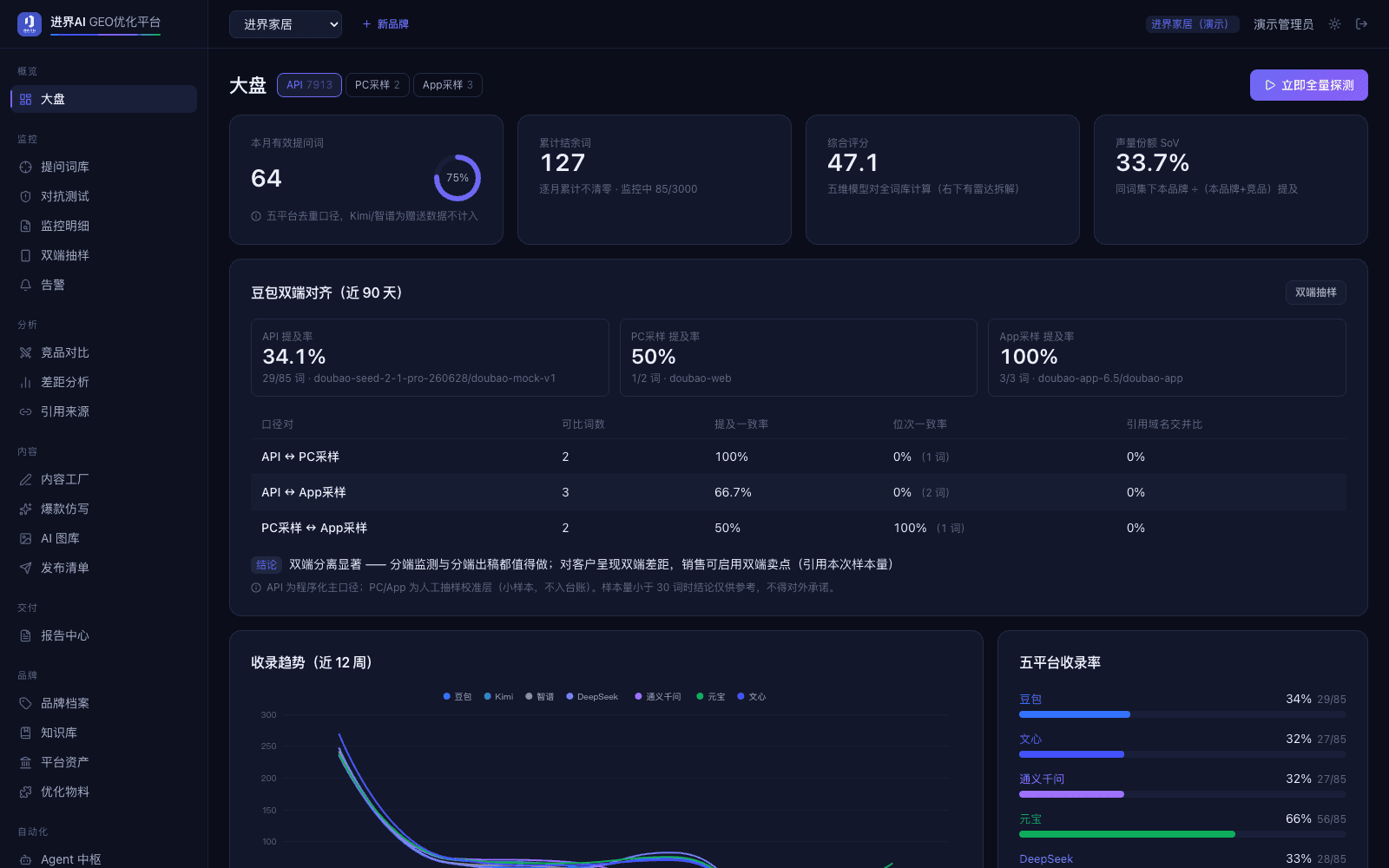
Task: Select the PC采样 2 tab
Action: (378, 85)
